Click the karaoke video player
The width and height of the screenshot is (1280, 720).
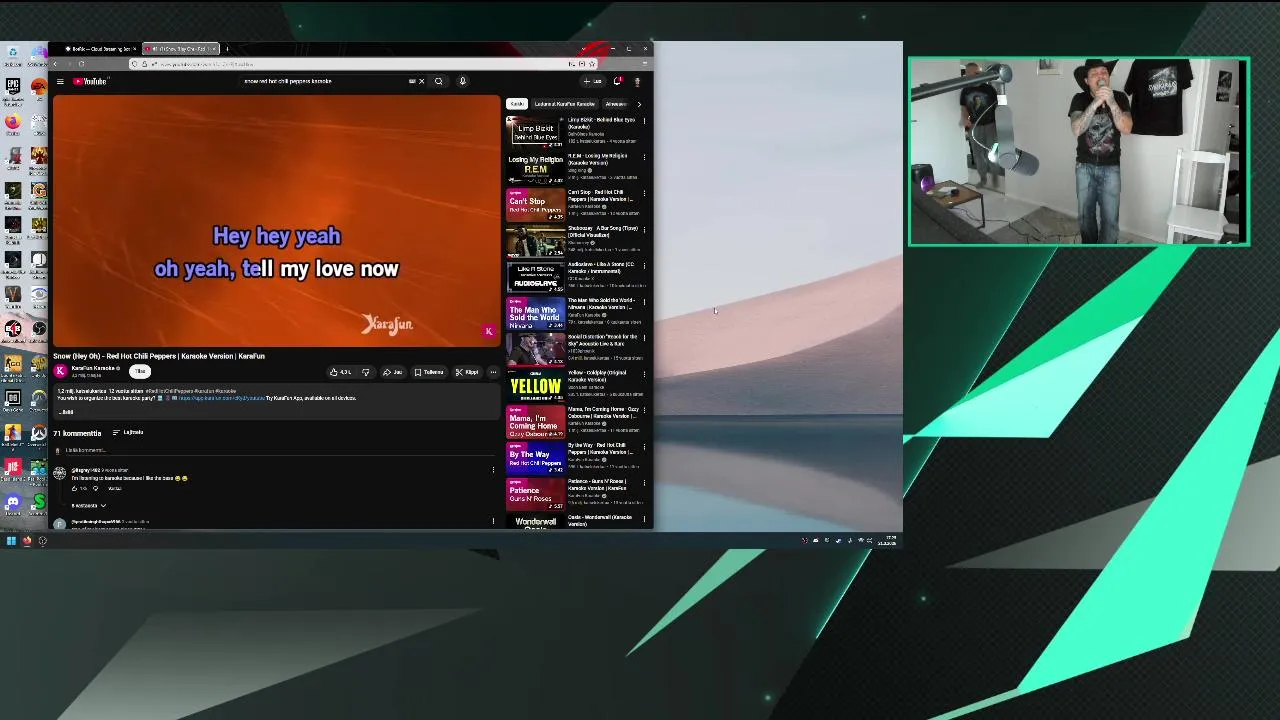coord(276,221)
